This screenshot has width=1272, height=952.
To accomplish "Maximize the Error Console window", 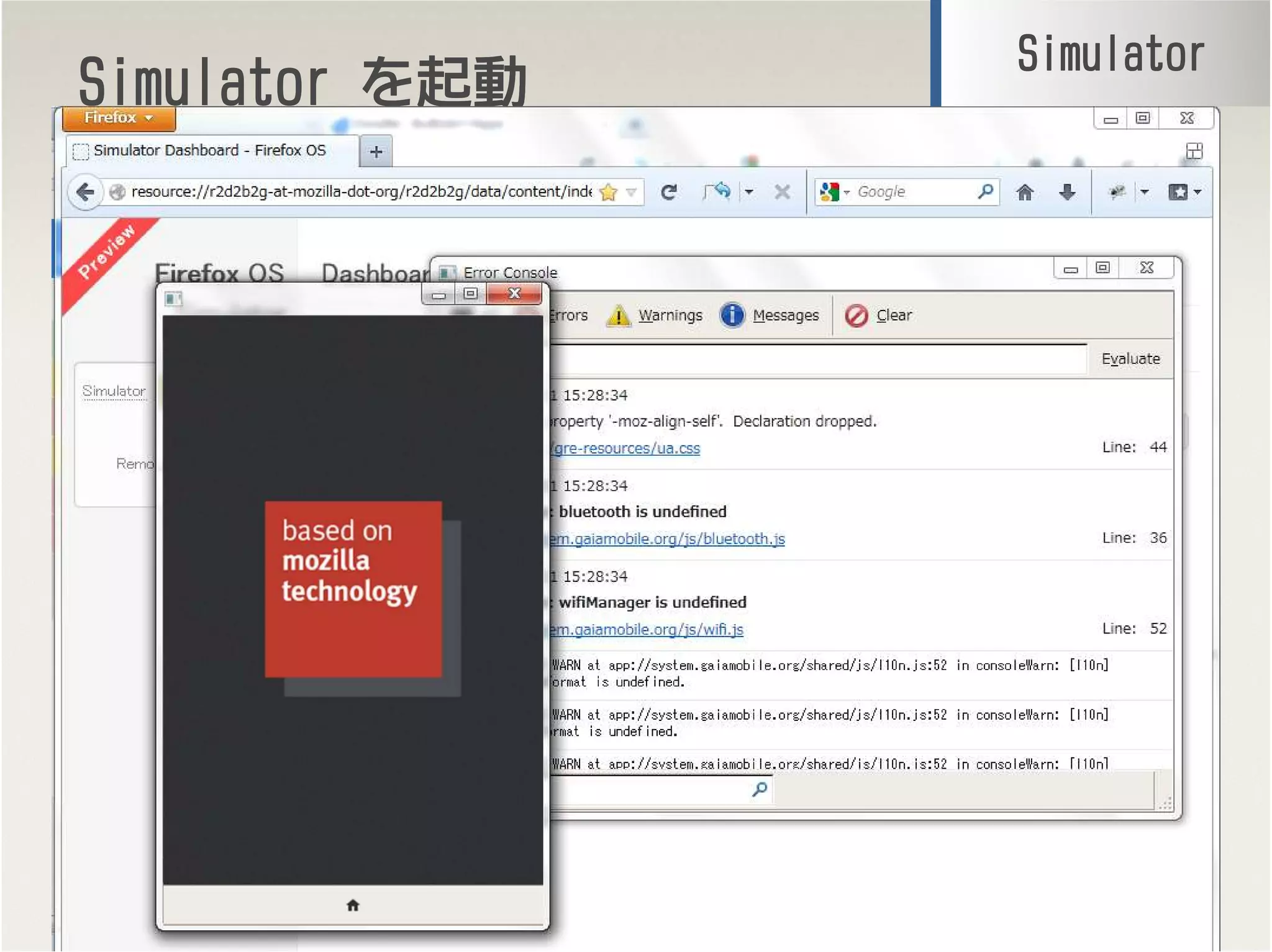I will pyautogui.click(x=1102, y=268).
